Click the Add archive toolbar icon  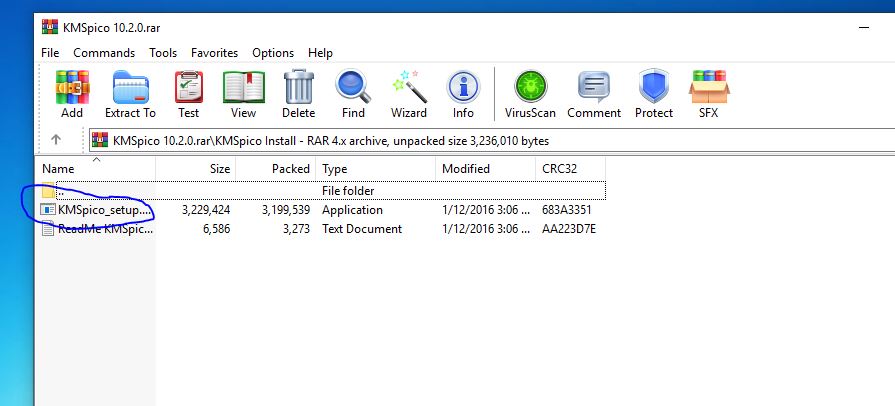[72, 87]
